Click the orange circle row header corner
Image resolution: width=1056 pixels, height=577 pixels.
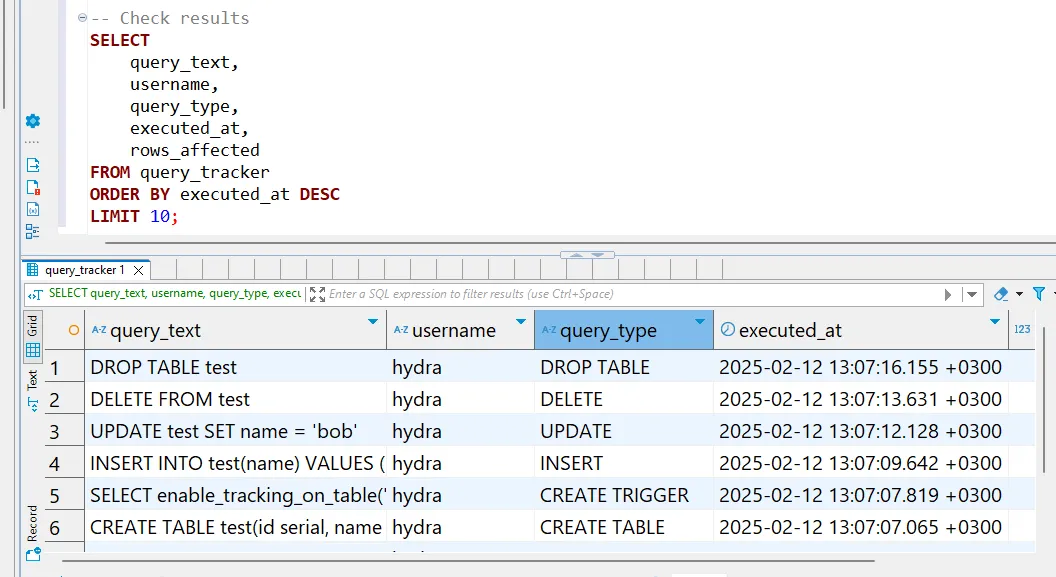tap(73, 330)
